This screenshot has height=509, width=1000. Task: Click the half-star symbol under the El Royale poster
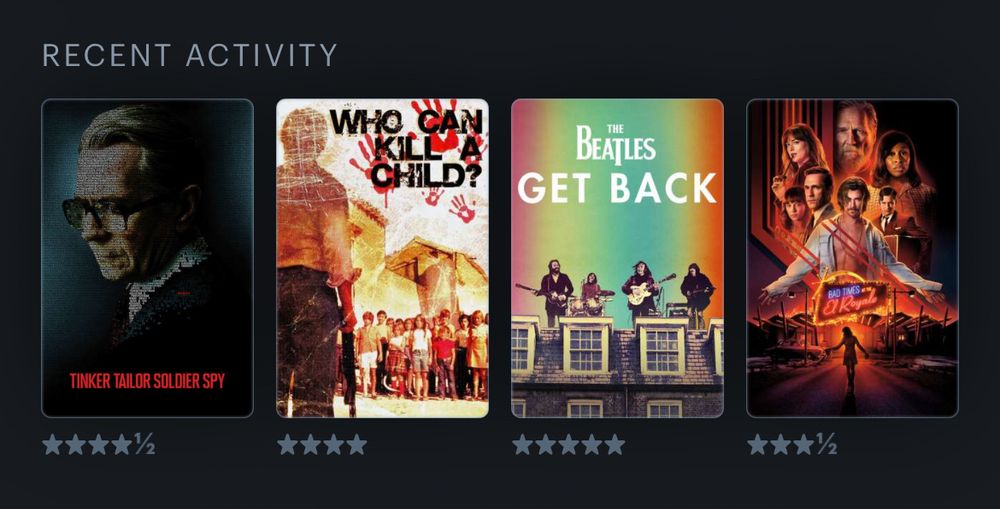click(x=827, y=445)
